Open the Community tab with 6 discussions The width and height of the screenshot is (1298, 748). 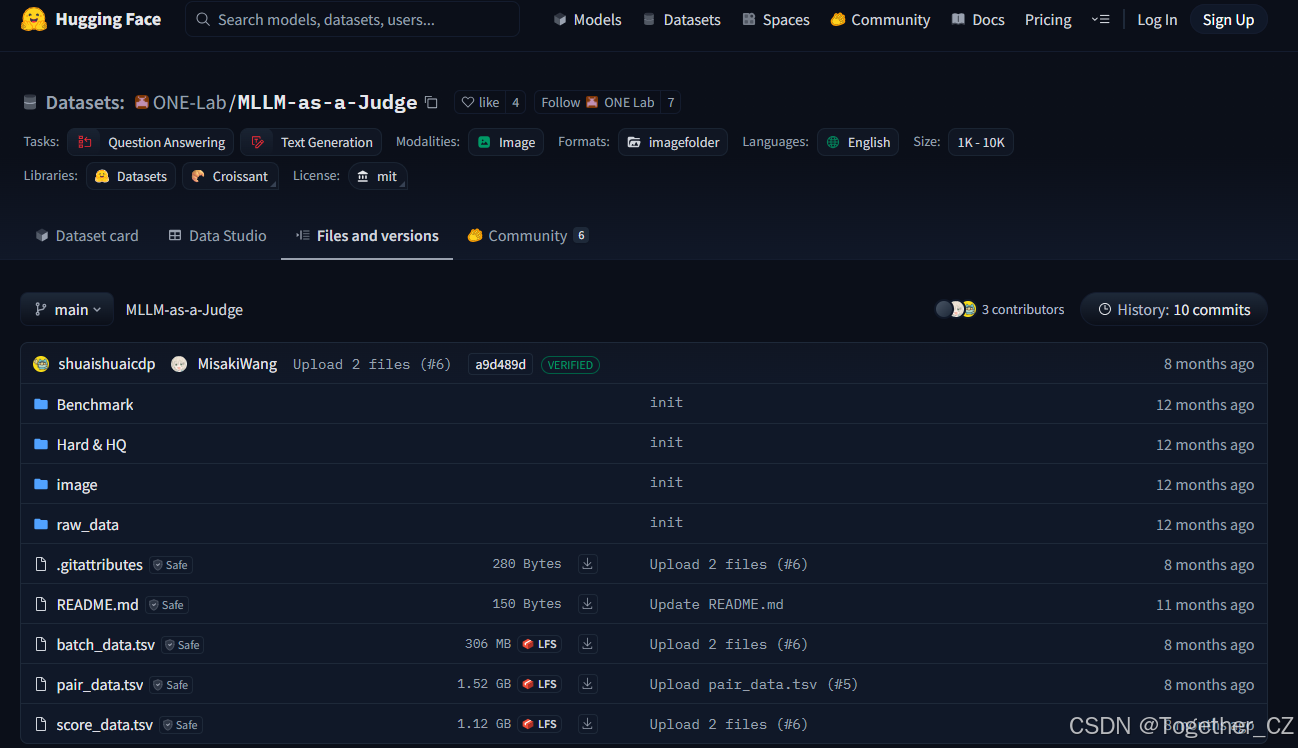point(527,235)
